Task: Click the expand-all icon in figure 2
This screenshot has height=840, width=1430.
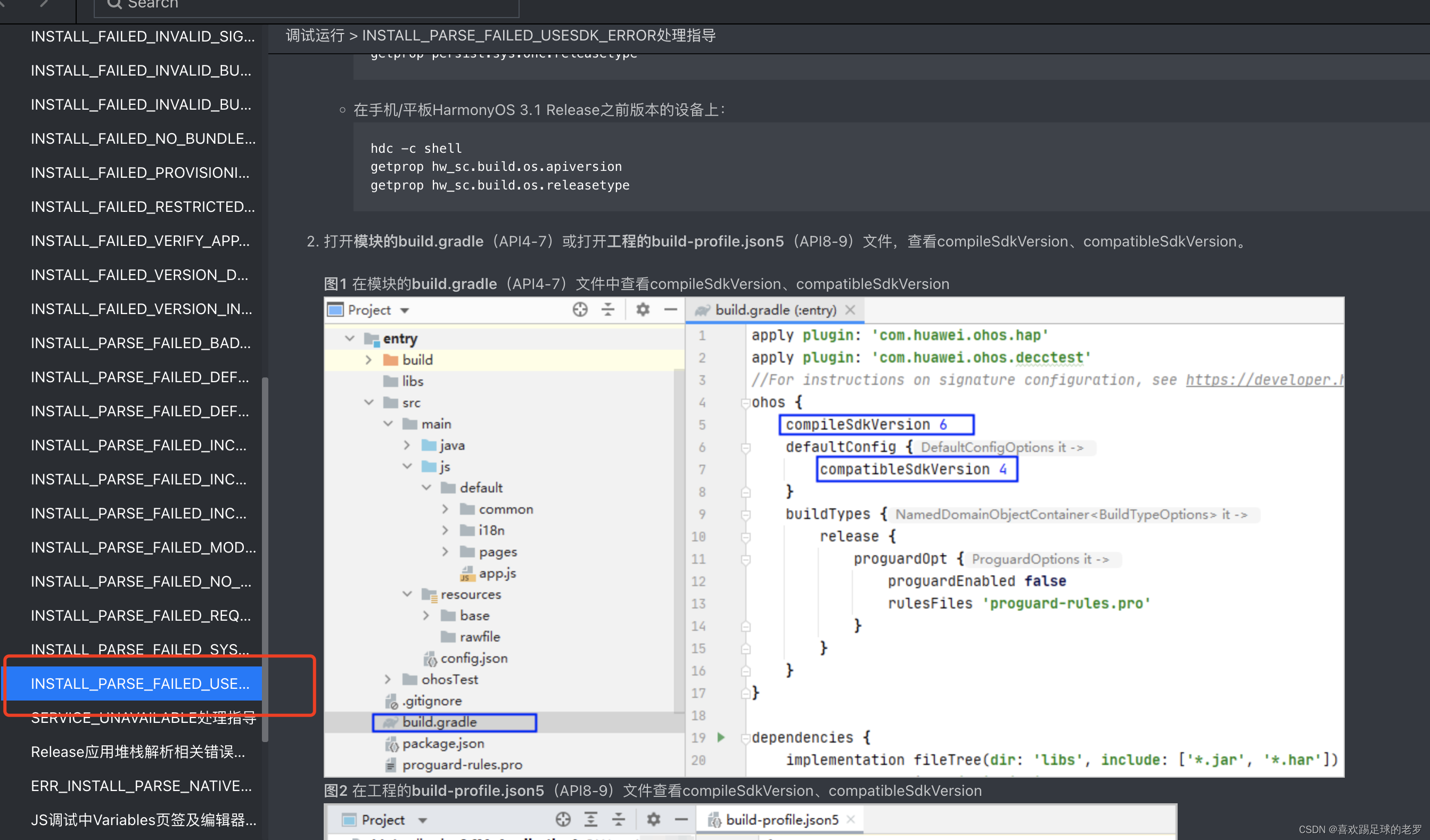Action: click(x=591, y=819)
